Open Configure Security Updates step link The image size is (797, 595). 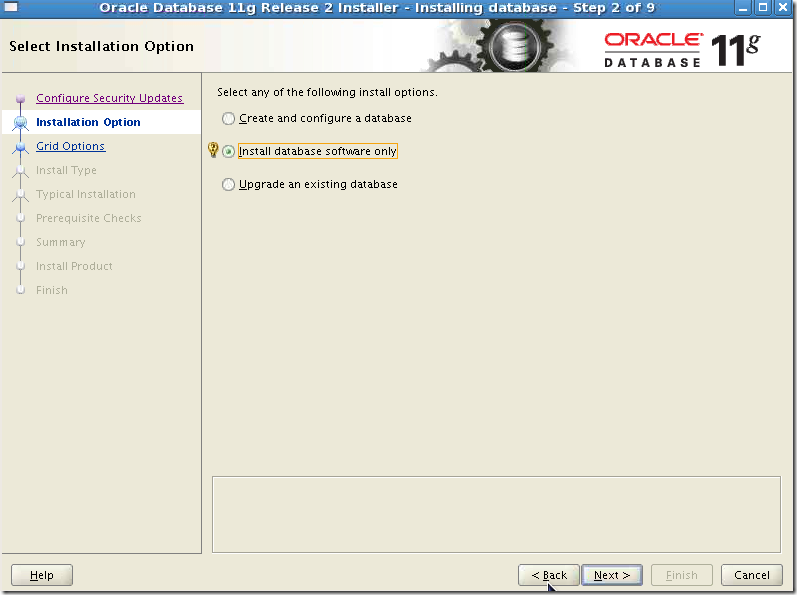pyautogui.click(x=109, y=98)
